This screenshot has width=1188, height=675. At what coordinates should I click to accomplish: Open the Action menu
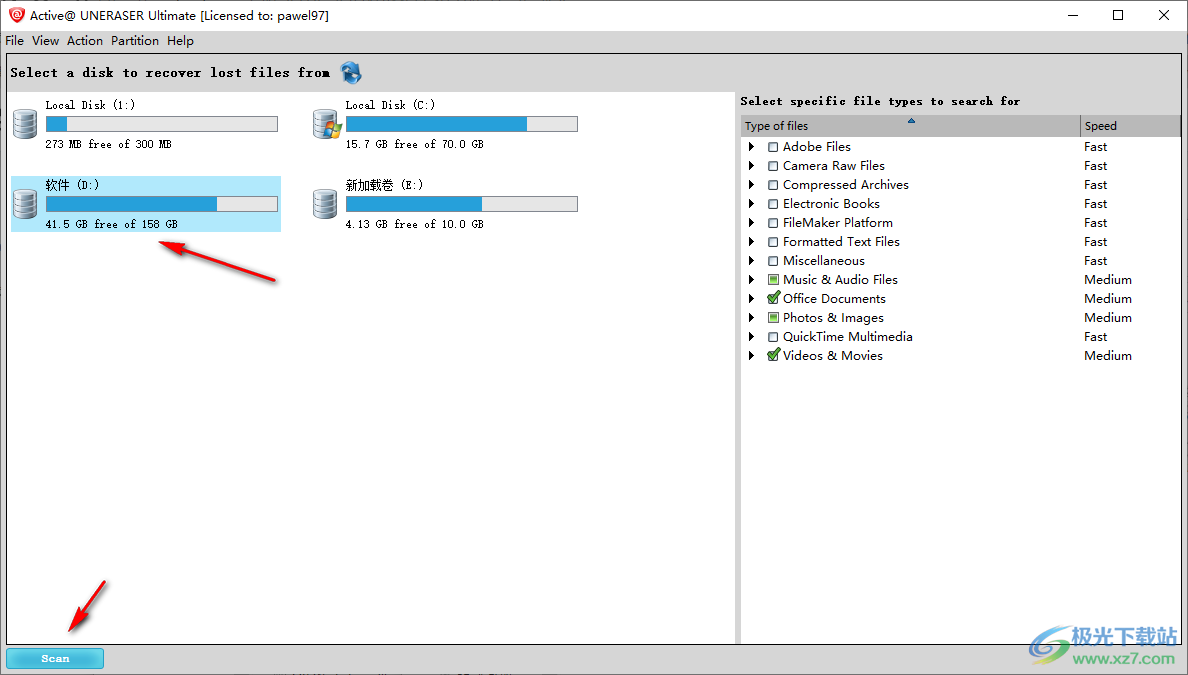(85, 41)
